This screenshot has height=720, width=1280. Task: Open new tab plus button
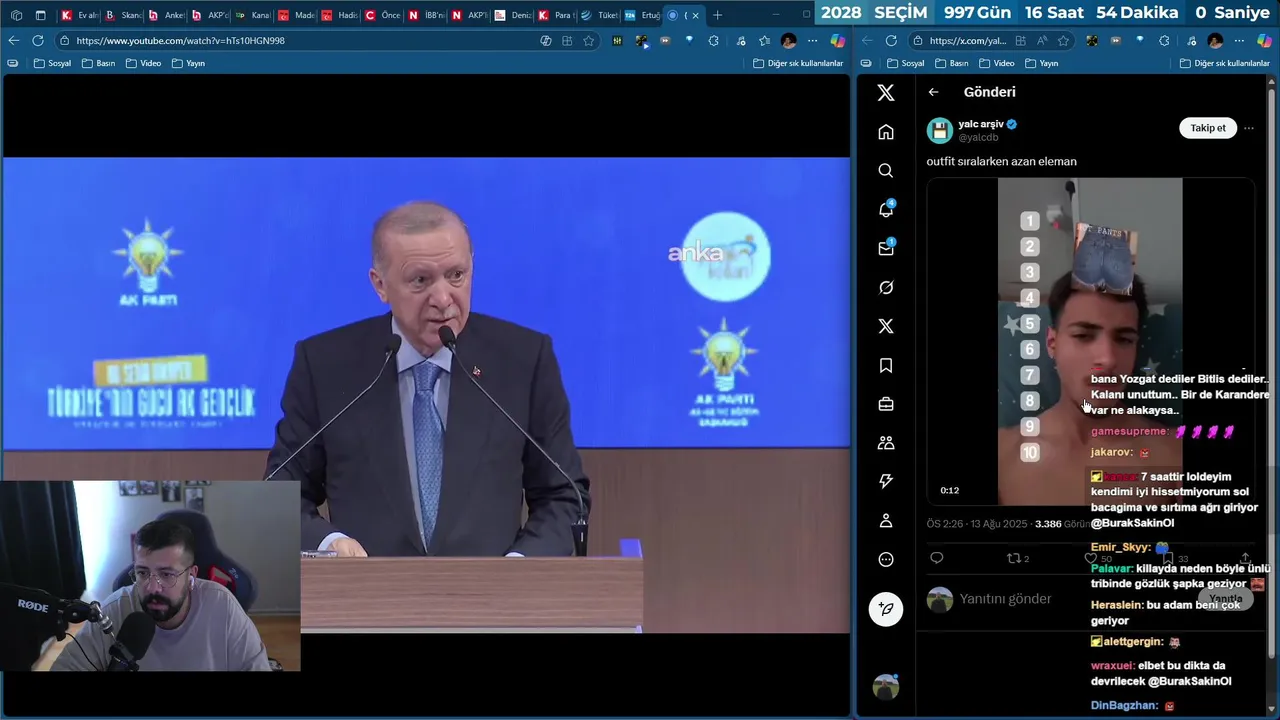click(x=717, y=15)
